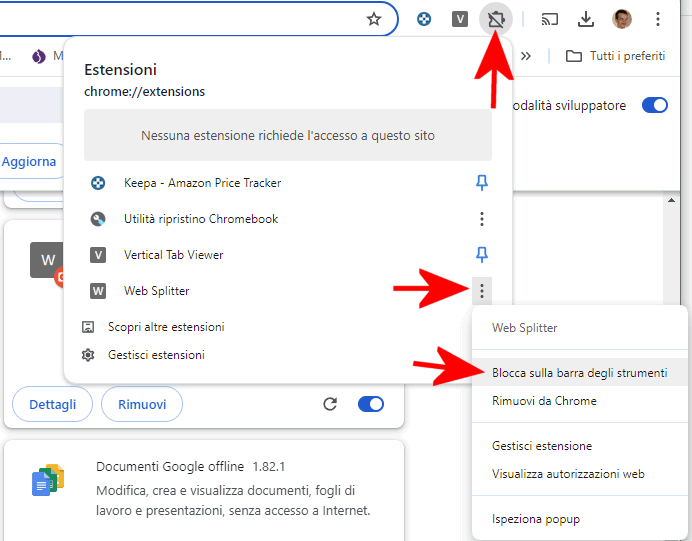Choose Visualizza autorizzazioni web
Viewport: 692px width, 541px height.
579,473
